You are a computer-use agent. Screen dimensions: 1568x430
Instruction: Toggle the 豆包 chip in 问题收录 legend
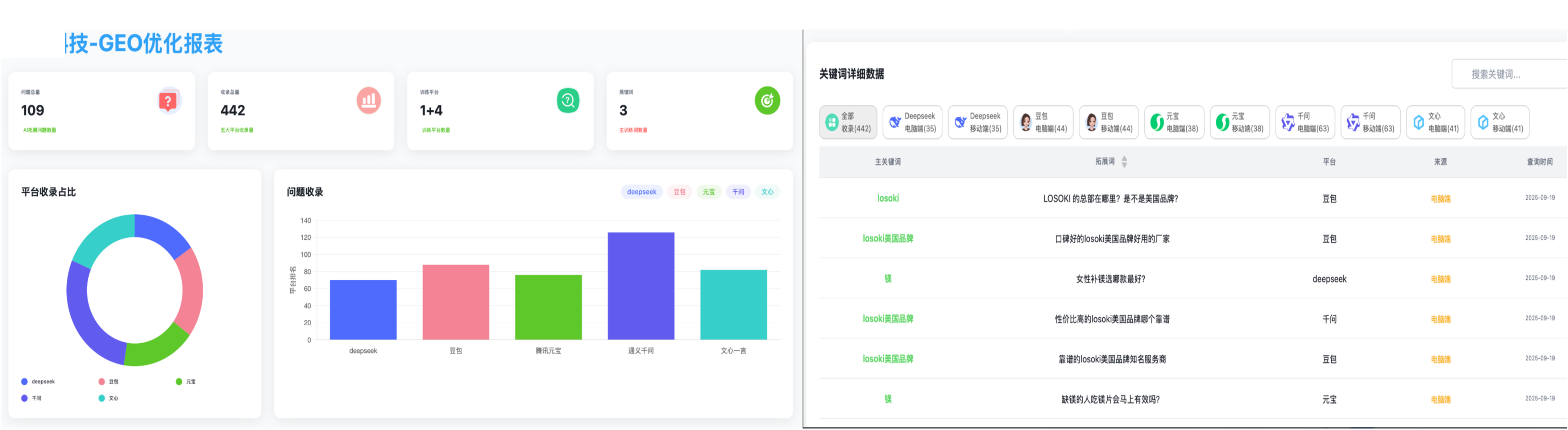pyautogui.click(x=680, y=192)
